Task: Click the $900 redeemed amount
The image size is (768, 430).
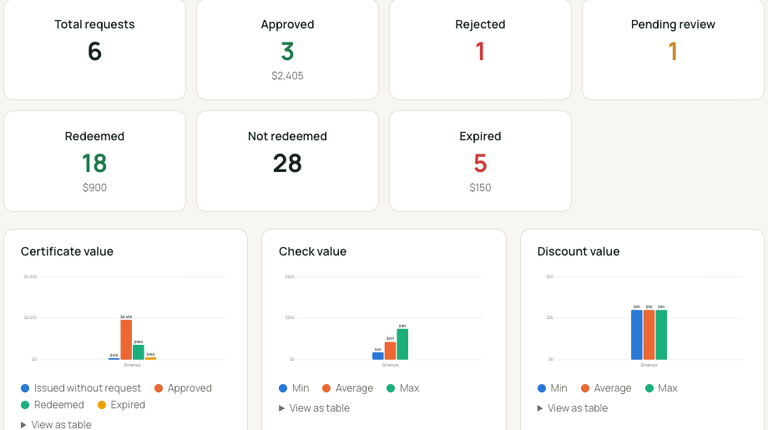Action: pos(95,187)
